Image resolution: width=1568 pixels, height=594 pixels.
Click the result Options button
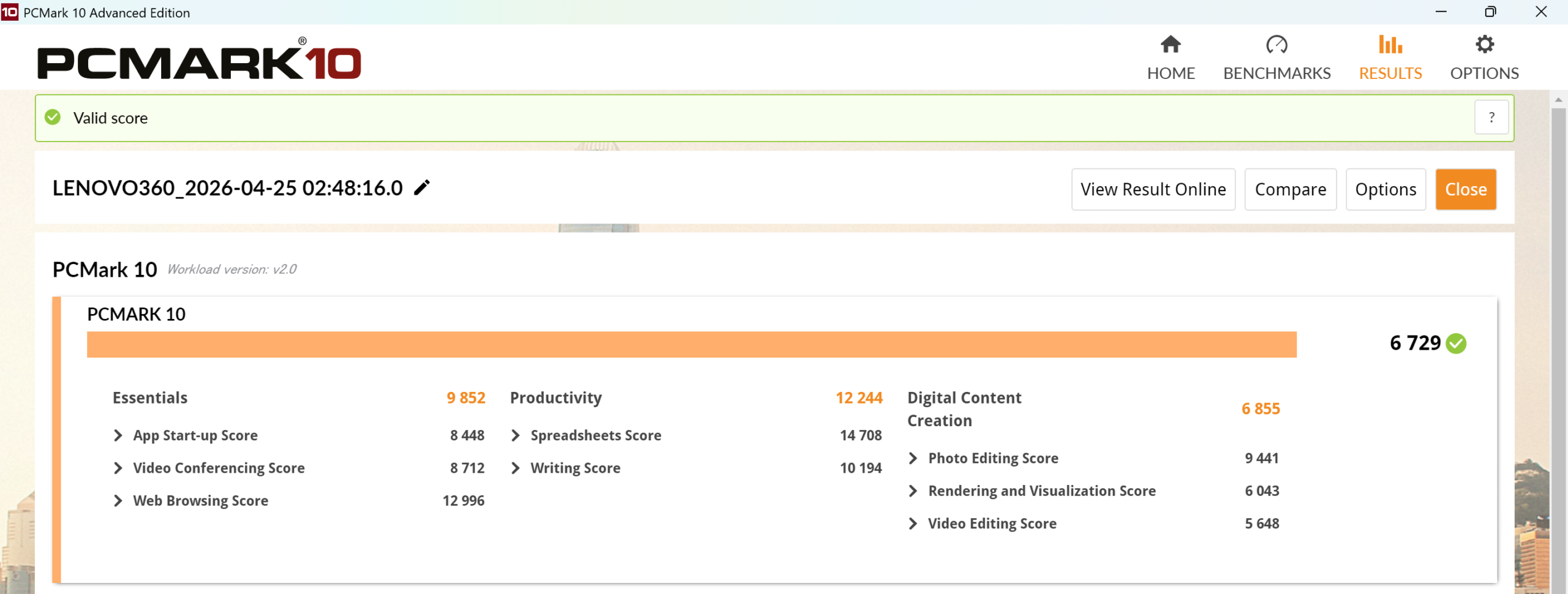1385,189
